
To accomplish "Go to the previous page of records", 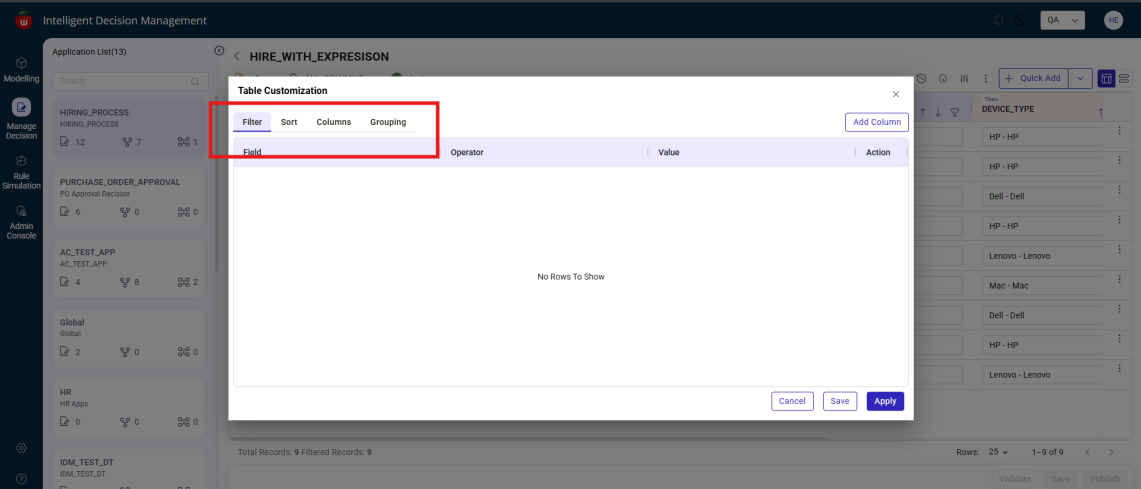I will [x=1087, y=452].
